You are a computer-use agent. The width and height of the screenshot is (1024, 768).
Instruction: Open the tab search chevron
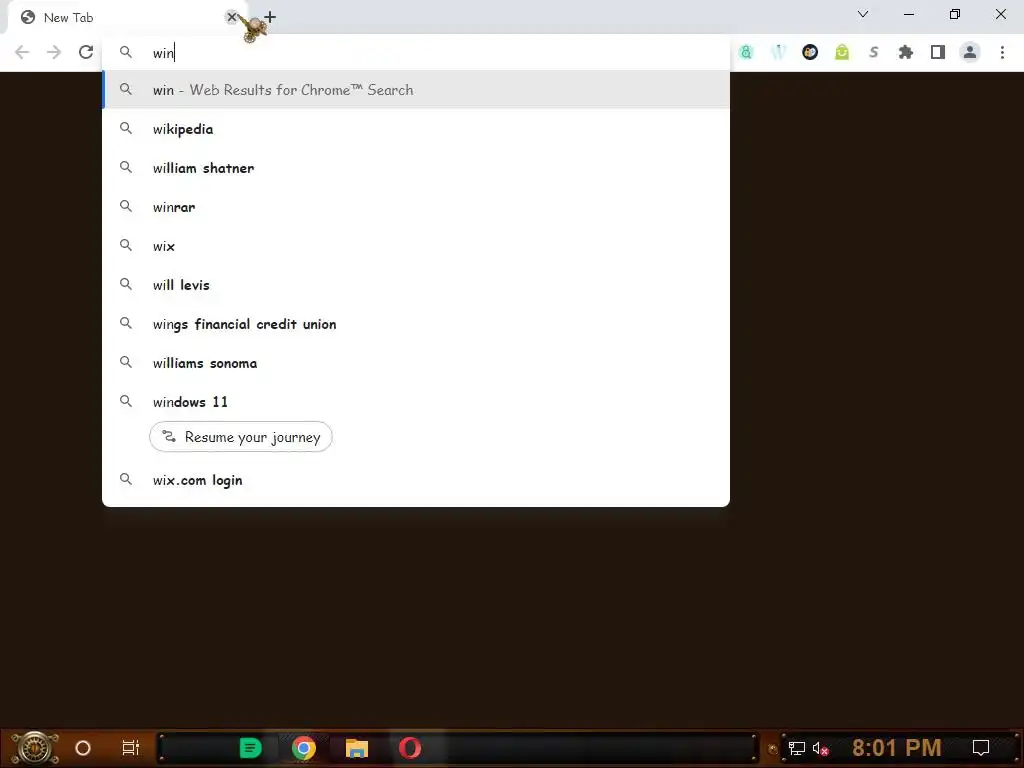pos(863,14)
